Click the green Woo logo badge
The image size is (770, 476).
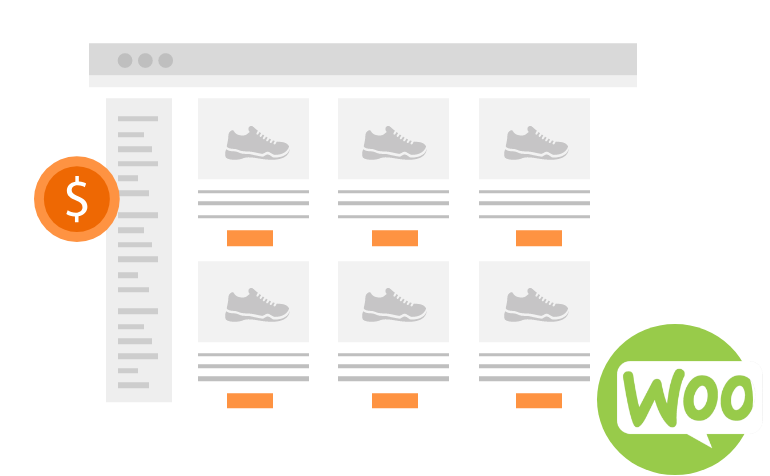click(679, 399)
